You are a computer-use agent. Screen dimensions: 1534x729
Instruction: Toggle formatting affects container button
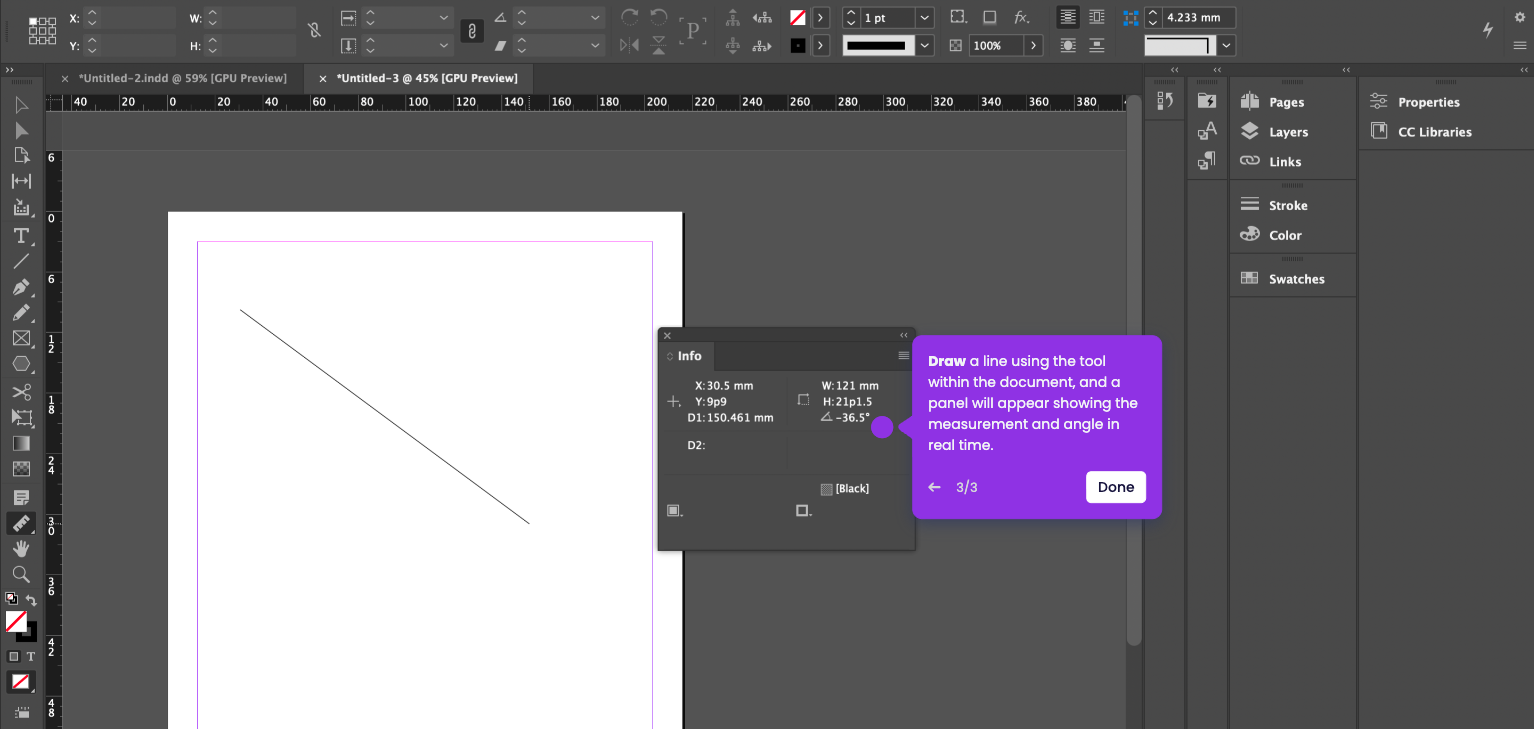(14, 656)
